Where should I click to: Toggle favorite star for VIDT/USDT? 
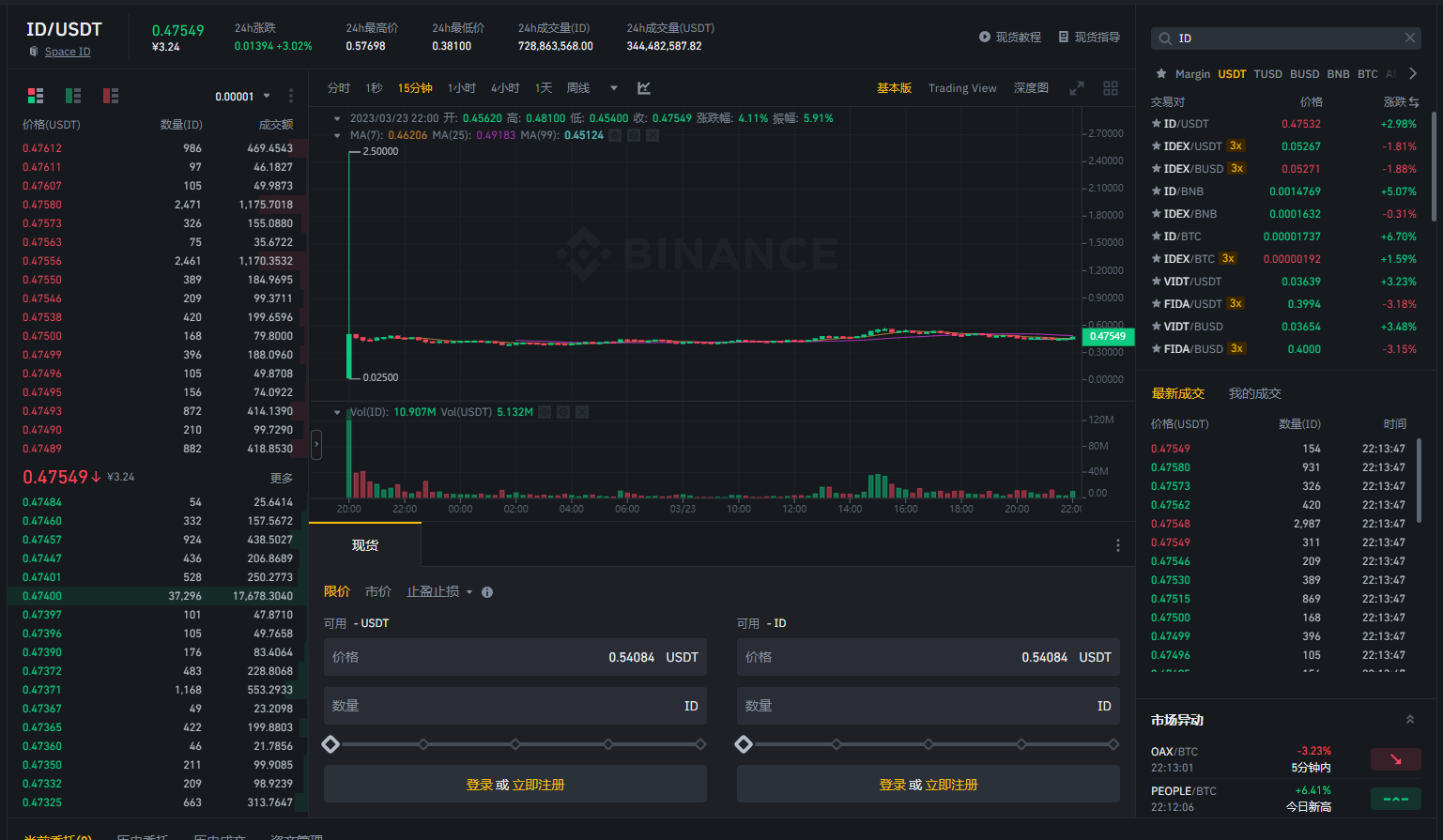coord(1157,282)
